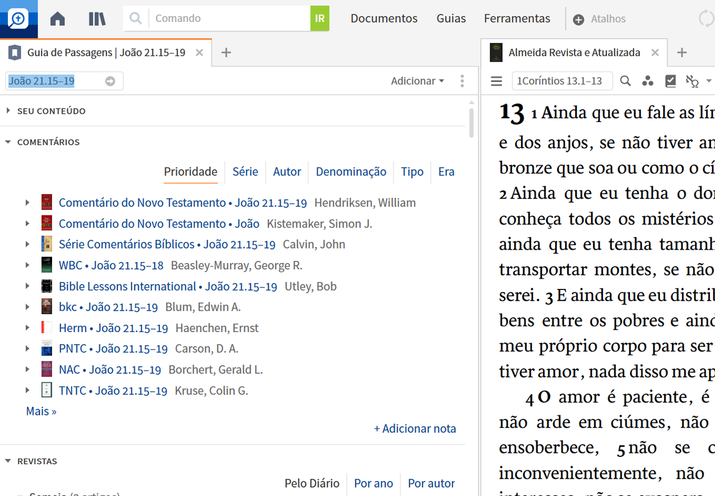The height and width of the screenshot is (496, 715).
Task: Expand the Kistemaker commentary row
Action: [27, 223]
